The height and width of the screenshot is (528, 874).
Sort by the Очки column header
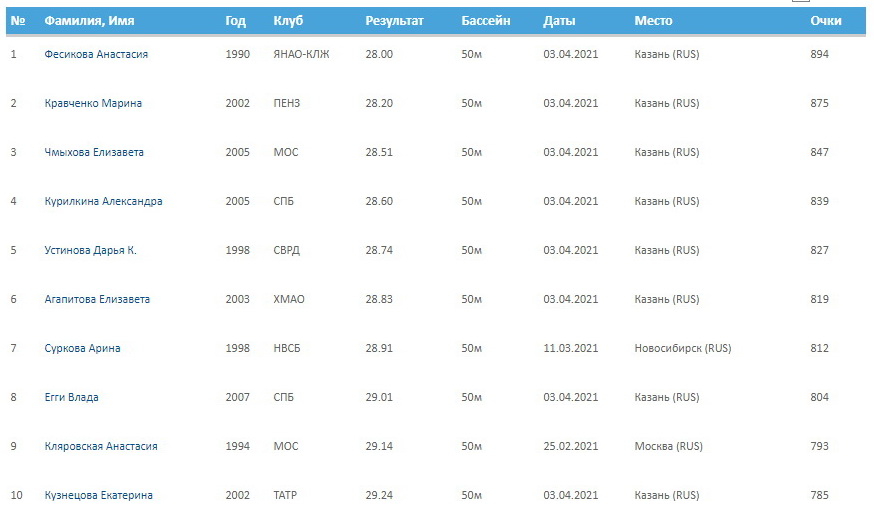pos(826,21)
